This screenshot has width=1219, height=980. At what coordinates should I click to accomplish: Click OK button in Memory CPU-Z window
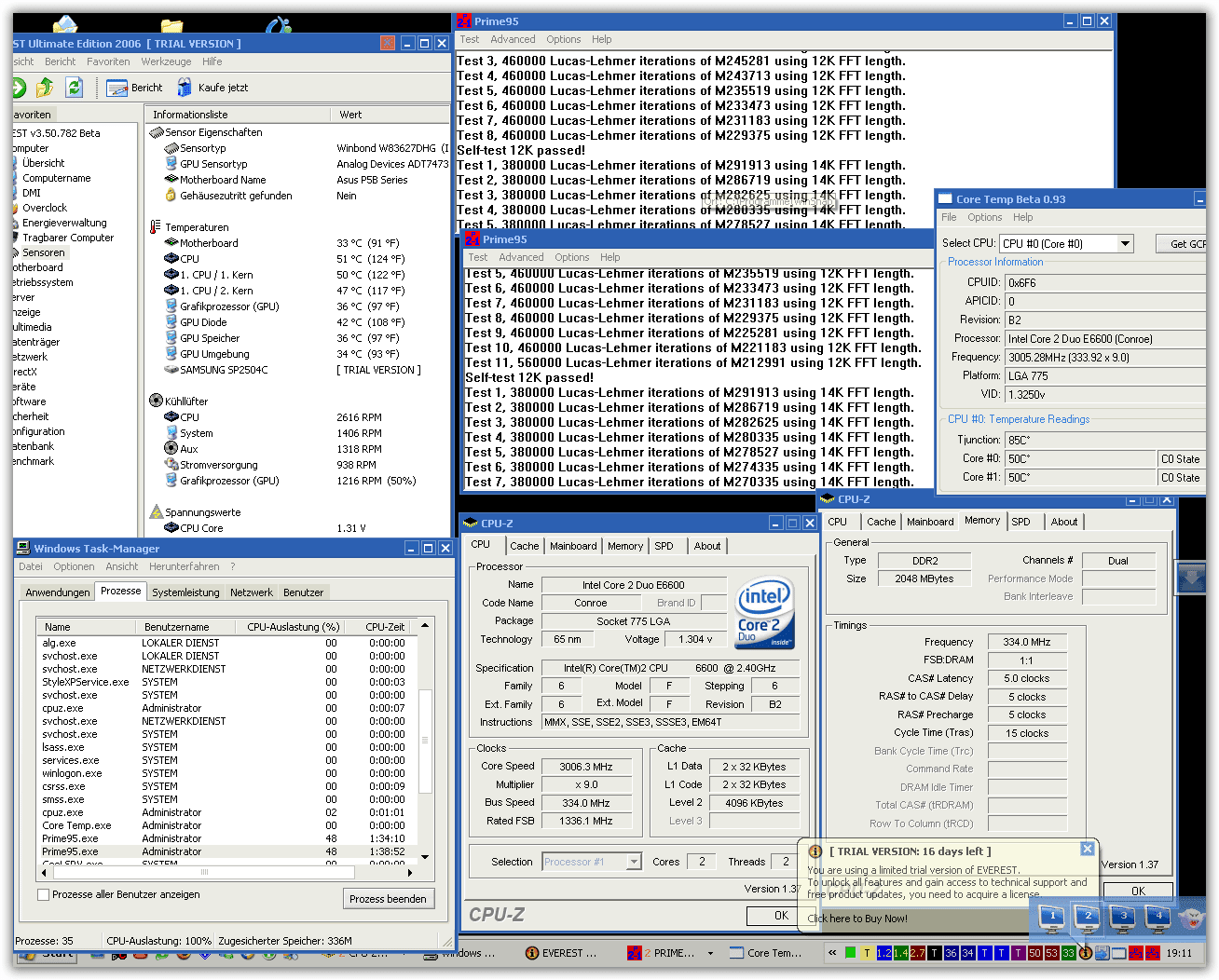tap(1138, 891)
